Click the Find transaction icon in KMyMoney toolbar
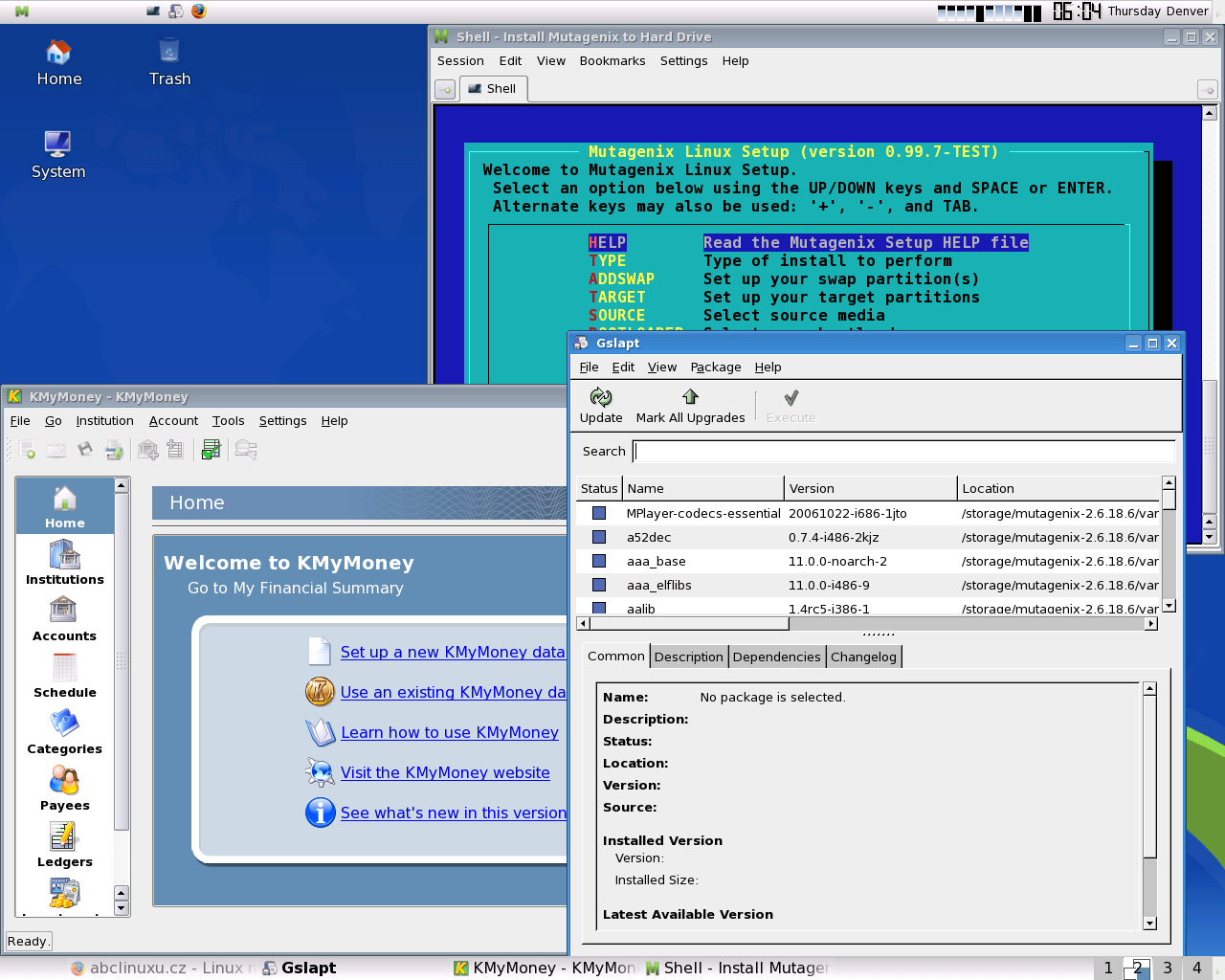 click(246, 450)
